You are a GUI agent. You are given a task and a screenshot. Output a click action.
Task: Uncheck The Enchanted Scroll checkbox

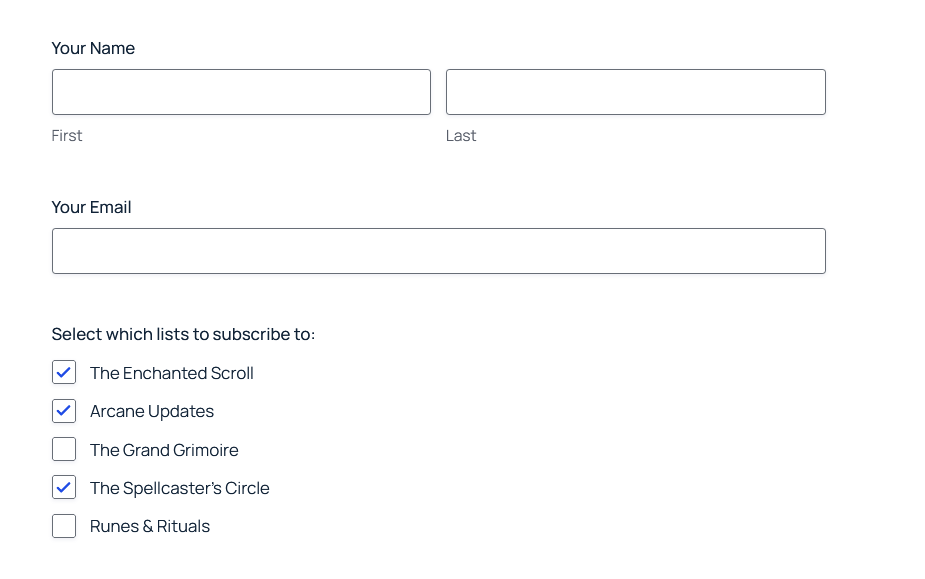coord(64,372)
